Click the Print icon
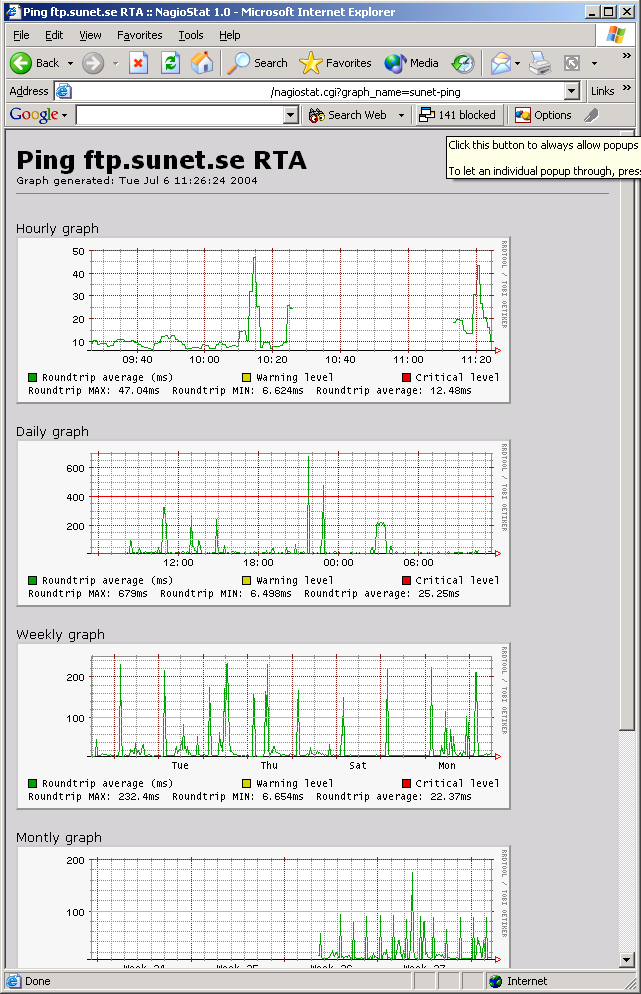This screenshot has width=641, height=994. tap(540, 63)
